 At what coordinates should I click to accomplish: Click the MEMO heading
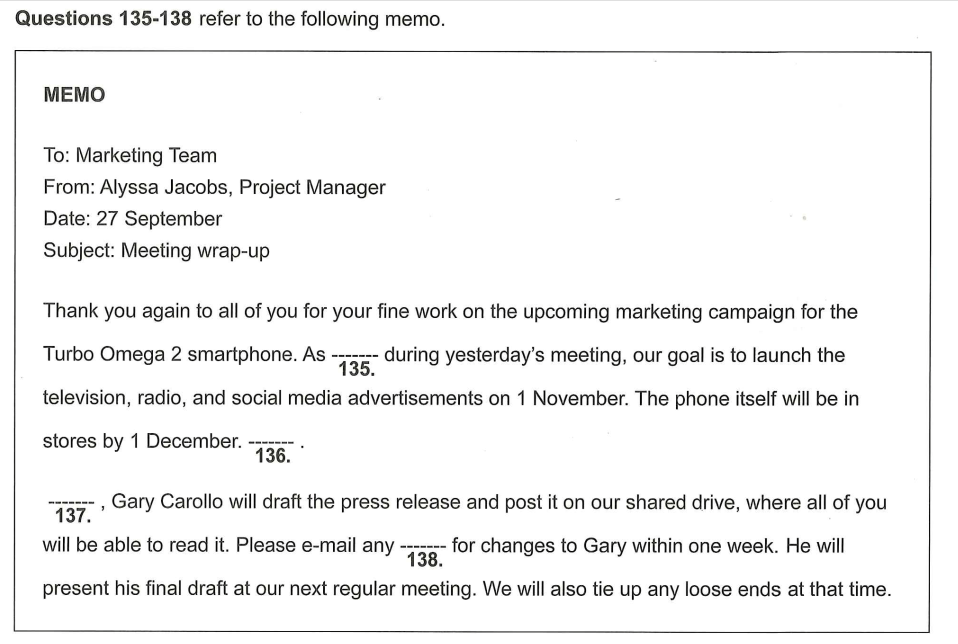click(74, 95)
